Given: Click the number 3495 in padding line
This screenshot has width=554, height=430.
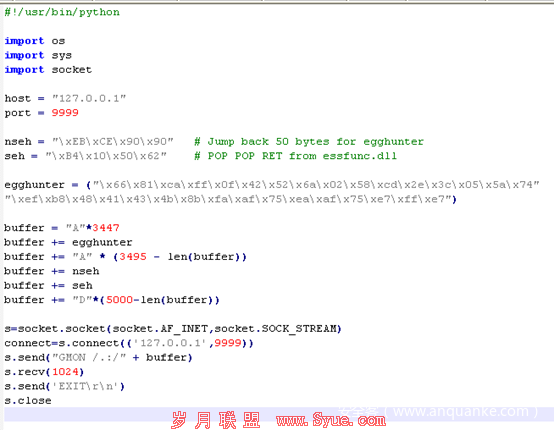Looking at the screenshot, I should (x=133, y=257).
